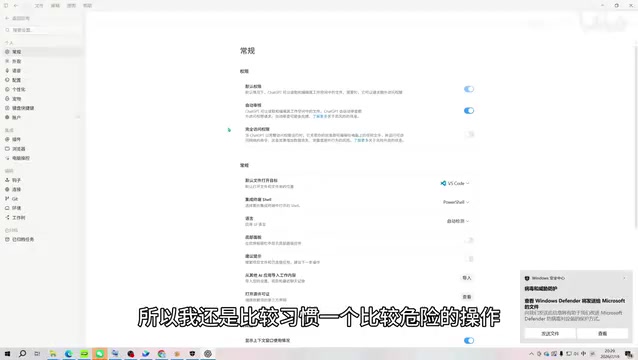Open 键盘快捷键 settings

click(23, 108)
